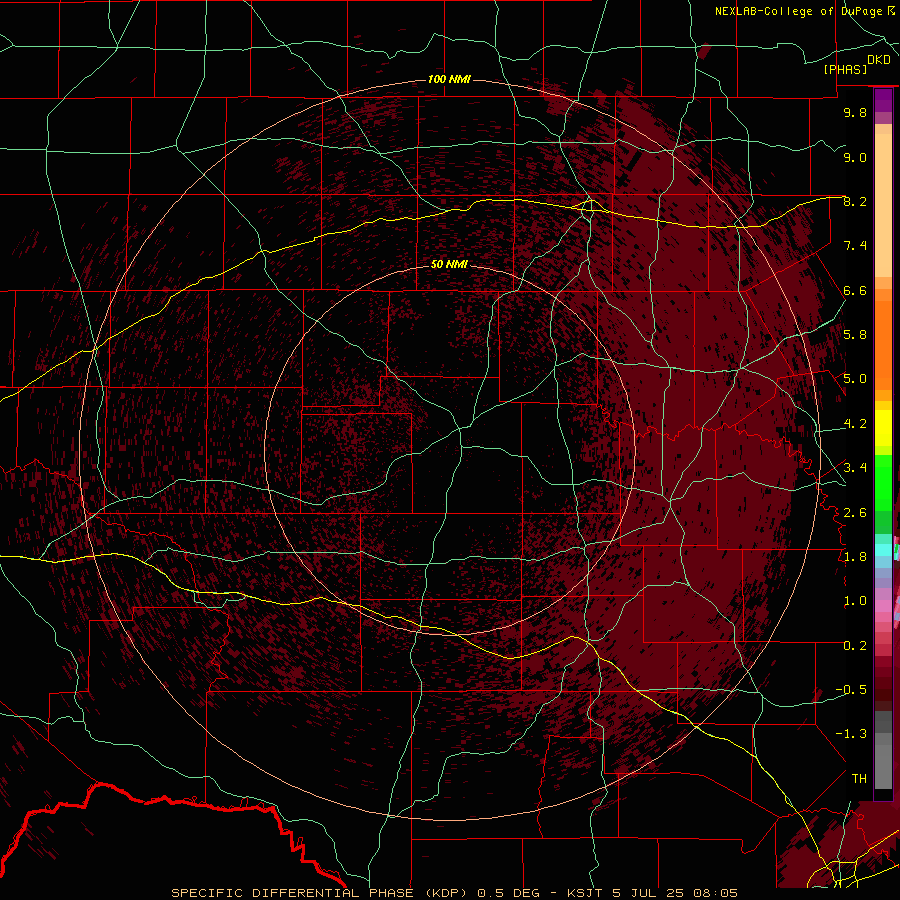Click the 0.2 scale value

click(855, 646)
